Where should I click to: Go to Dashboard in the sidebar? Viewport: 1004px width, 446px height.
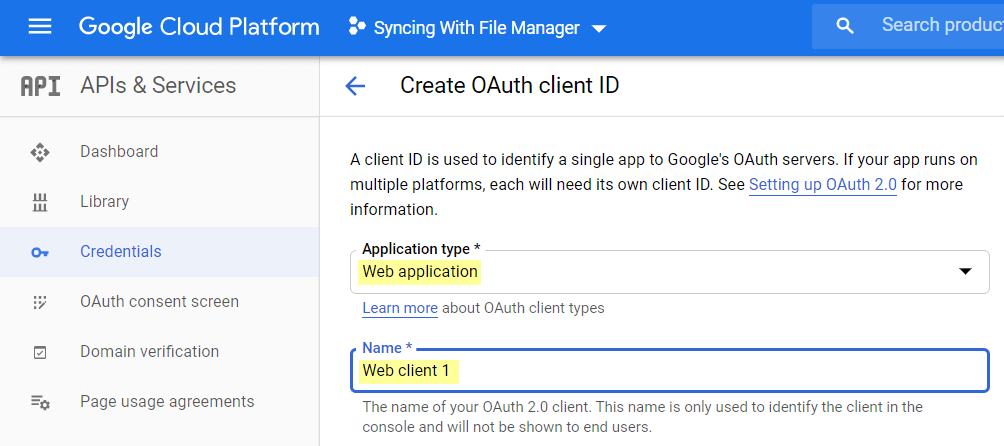pyautogui.click(x=119, y=152)
